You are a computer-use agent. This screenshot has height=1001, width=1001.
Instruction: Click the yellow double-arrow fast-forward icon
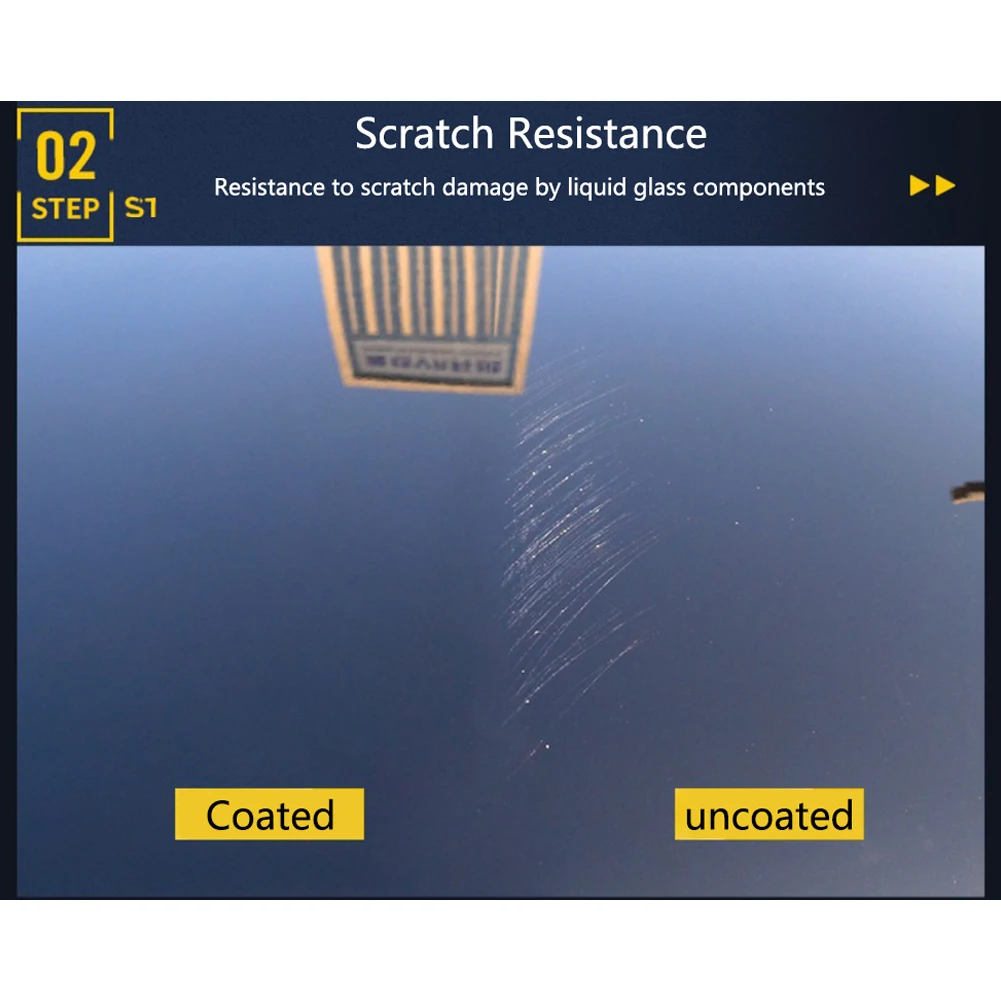click(x=932, y=186)
